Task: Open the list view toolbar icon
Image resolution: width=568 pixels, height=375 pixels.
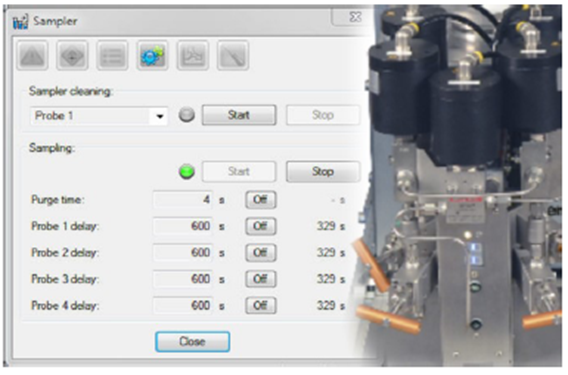Action: click(x=112, y=55)
